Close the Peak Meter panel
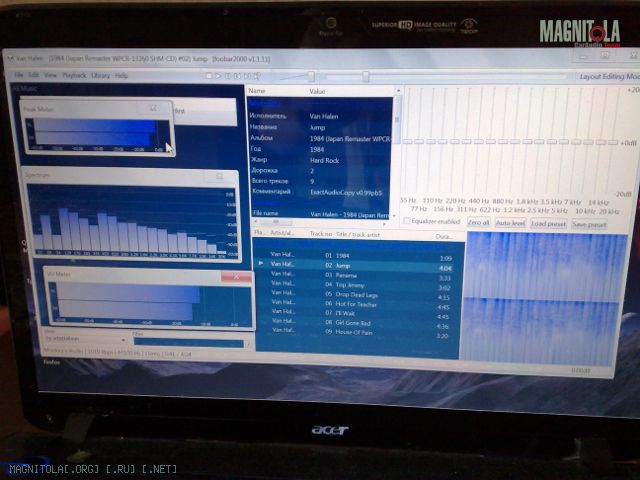The height and width of the screenshot is (480, 640). [x=153, y=108]
